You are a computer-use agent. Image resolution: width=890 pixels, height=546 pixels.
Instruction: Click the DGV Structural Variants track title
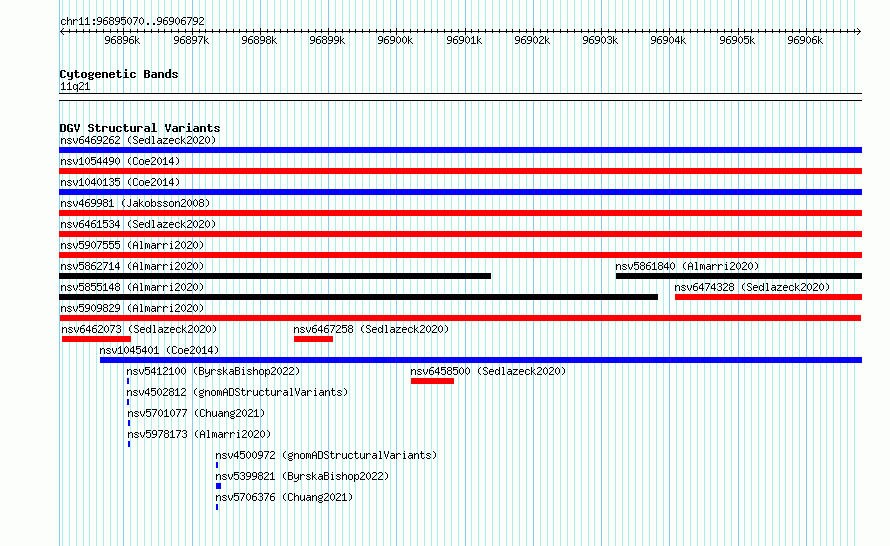(140, 128)
